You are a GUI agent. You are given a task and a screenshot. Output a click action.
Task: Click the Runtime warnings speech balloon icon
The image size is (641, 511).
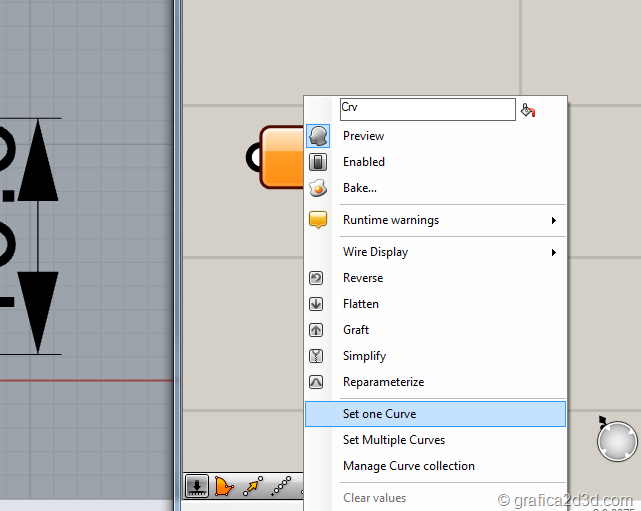click(x=318, y=220)
